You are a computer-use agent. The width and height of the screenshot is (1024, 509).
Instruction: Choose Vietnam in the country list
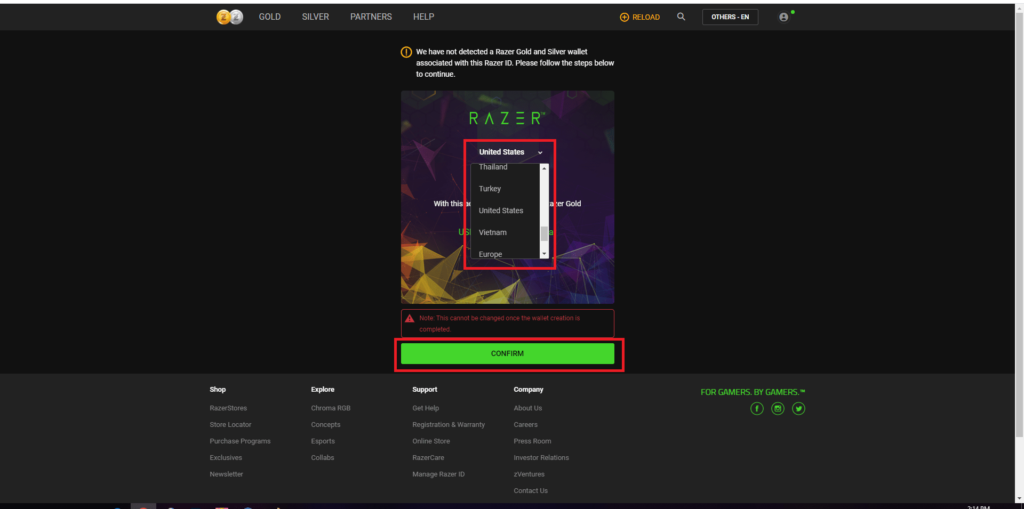tap(492, 232)
